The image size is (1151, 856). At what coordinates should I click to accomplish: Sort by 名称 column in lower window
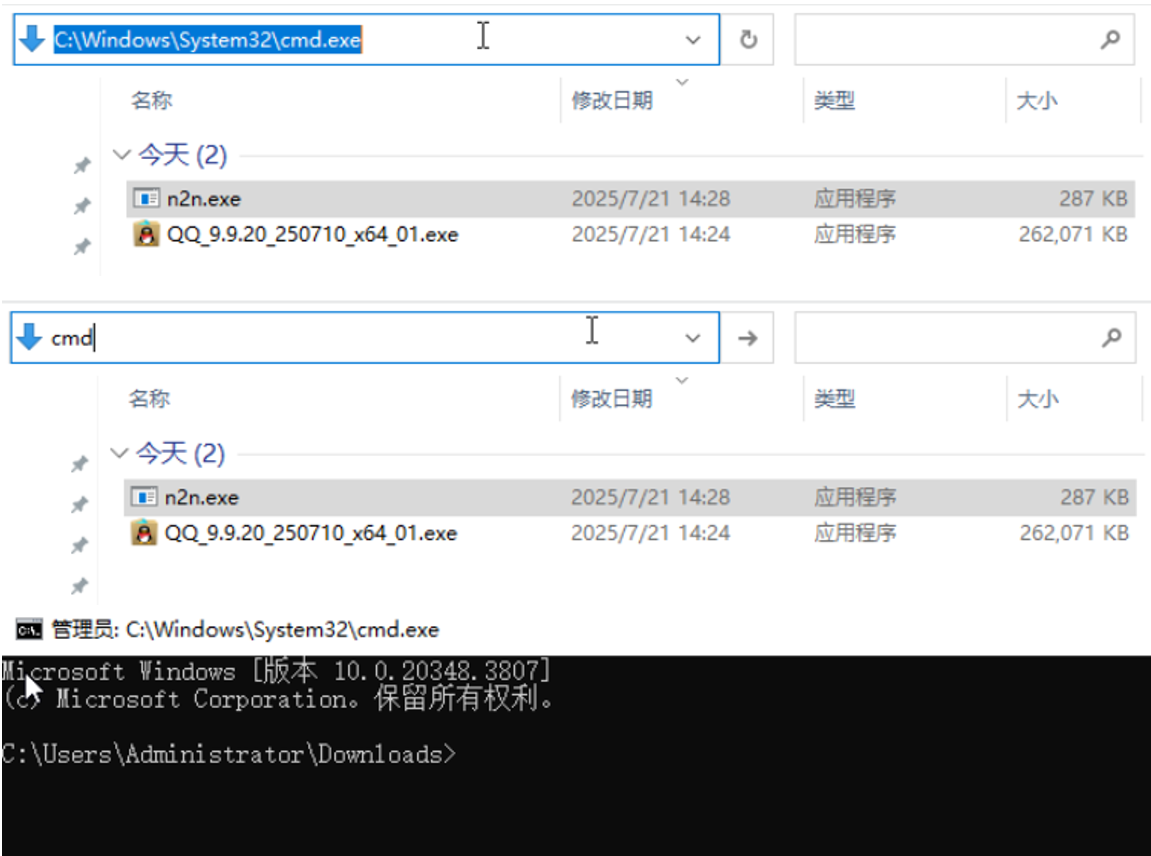pos(150,399)
